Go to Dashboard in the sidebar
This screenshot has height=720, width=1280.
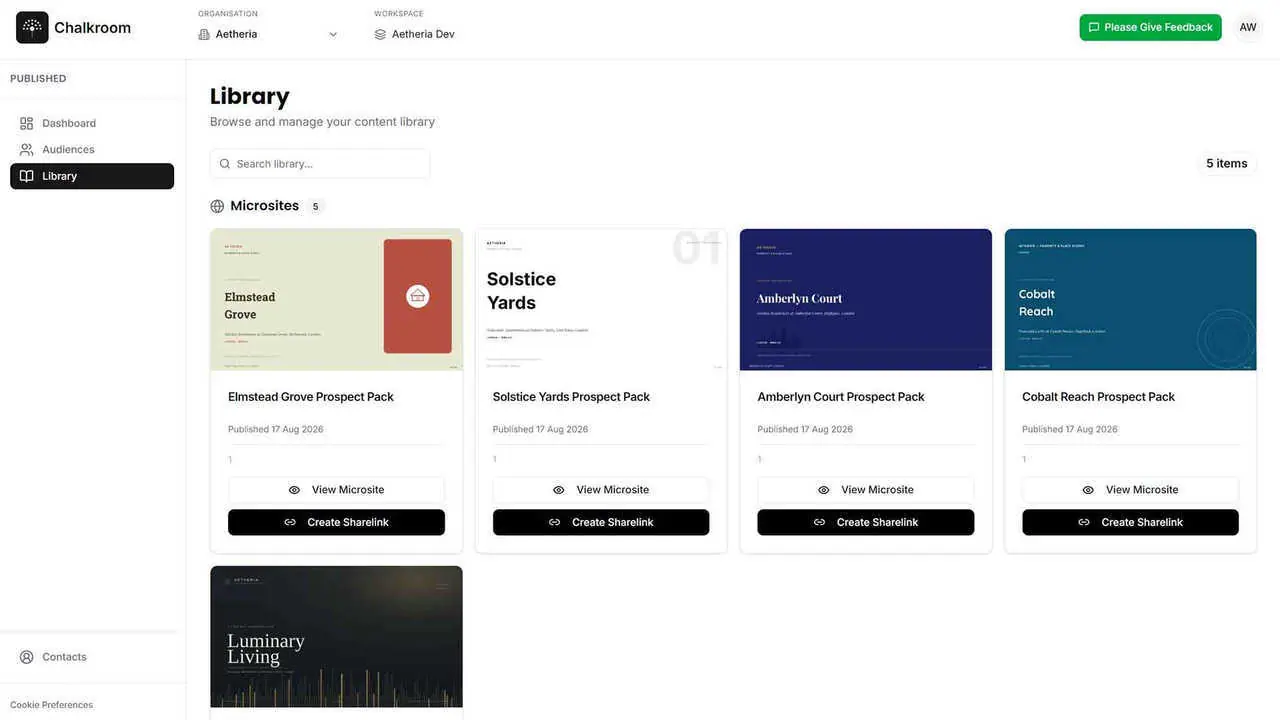pos(92,123)
